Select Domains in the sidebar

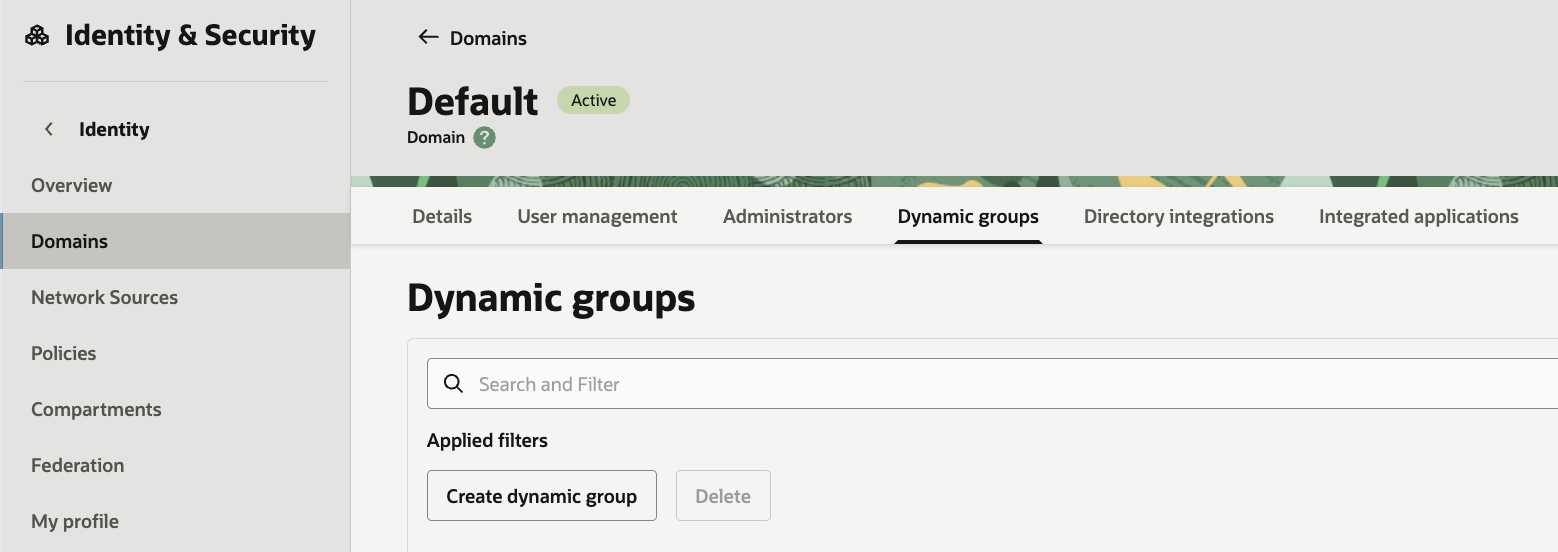(69, 241)
